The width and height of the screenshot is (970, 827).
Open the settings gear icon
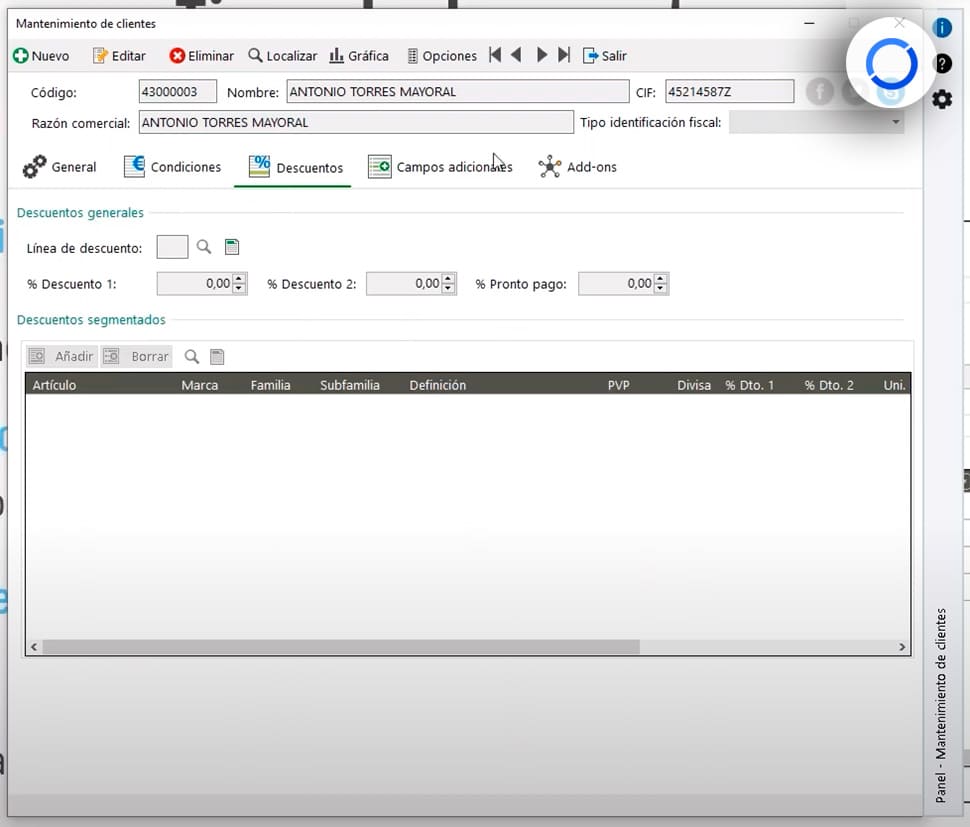pos(942,99)
